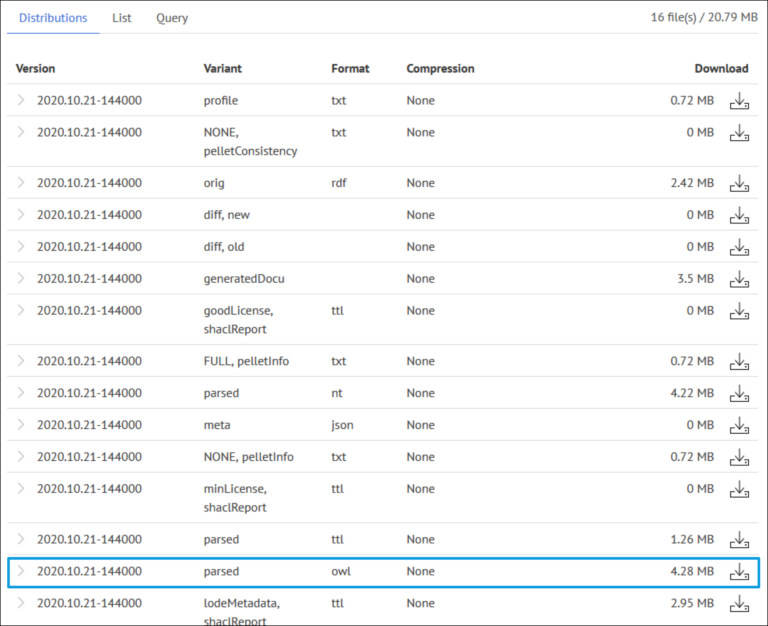Screen dimensions: 768x626
Task: Download the meta json file
Action: (739, 425)
